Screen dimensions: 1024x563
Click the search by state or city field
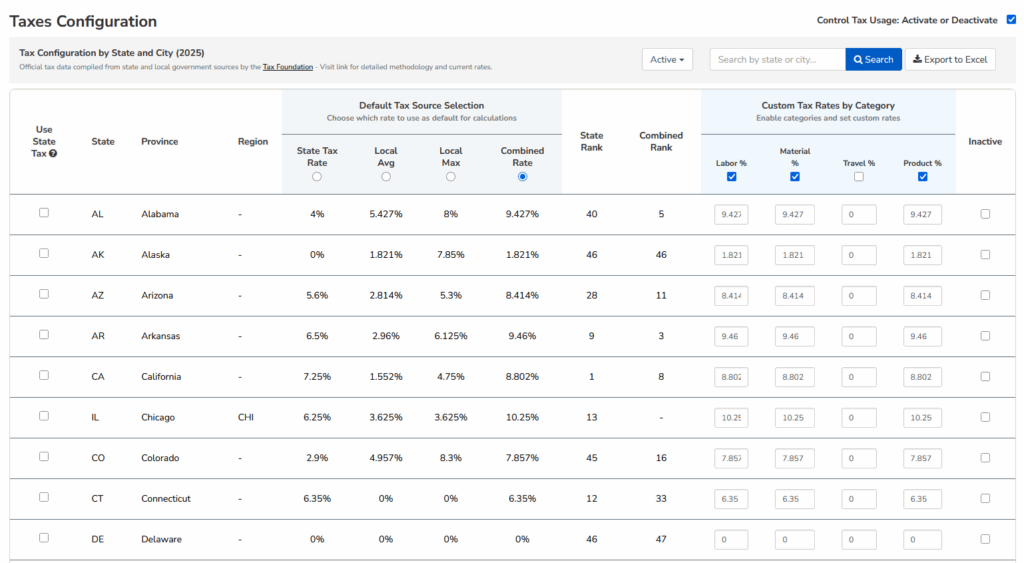(x=777, y=59)
